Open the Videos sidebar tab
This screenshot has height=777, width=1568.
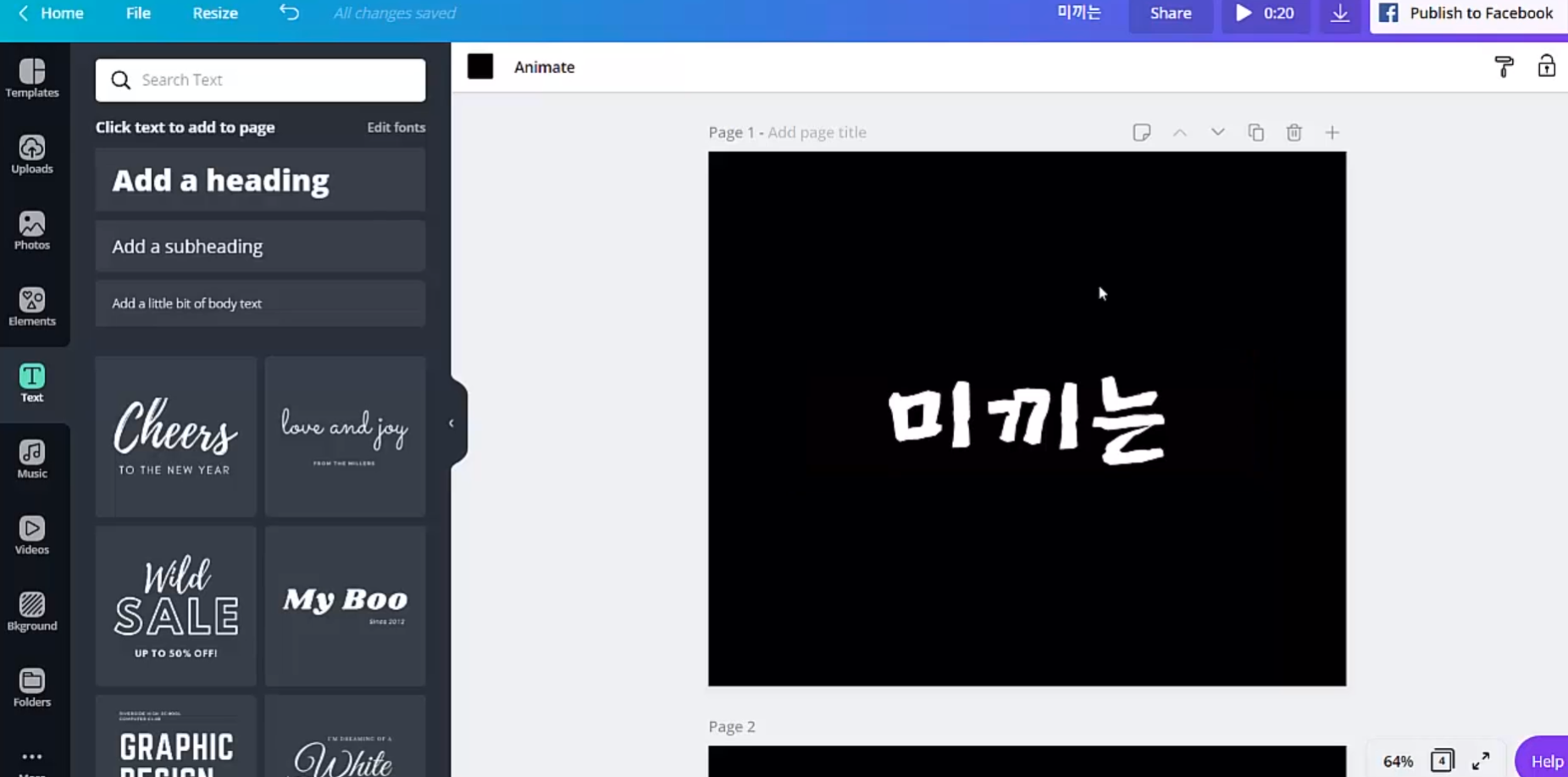click(x=32, y=536)
